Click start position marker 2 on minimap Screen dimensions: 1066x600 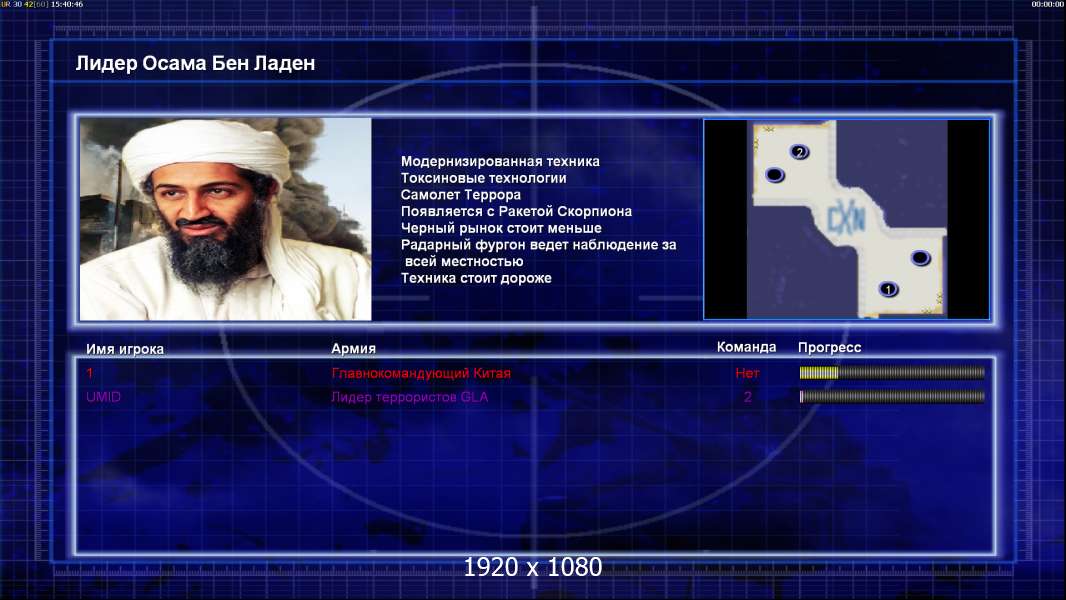[x=800, y=152]
